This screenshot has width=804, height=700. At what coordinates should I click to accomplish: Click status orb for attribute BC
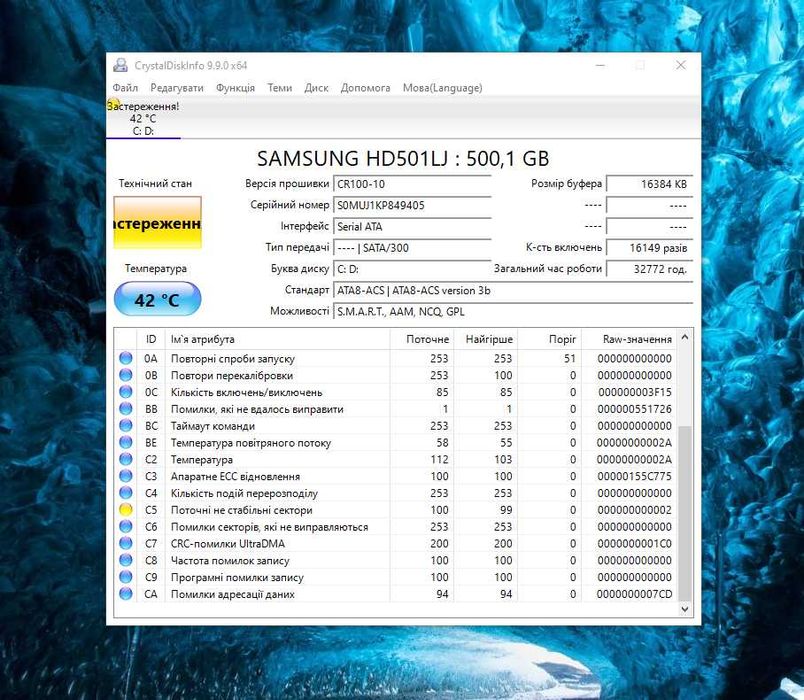pos(126,426)
